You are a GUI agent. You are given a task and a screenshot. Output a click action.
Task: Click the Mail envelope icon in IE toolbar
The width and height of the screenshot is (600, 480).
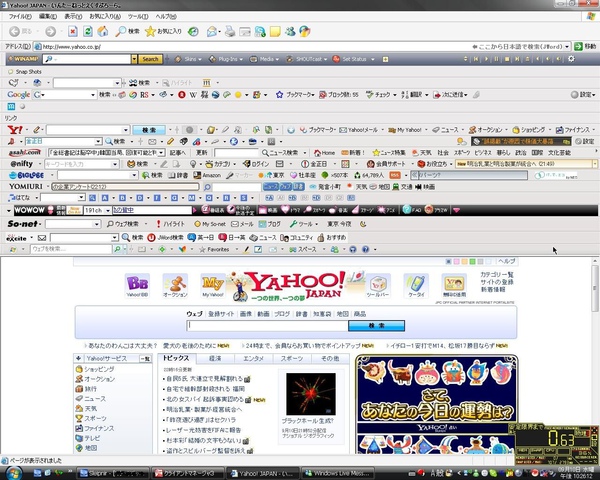212,31
